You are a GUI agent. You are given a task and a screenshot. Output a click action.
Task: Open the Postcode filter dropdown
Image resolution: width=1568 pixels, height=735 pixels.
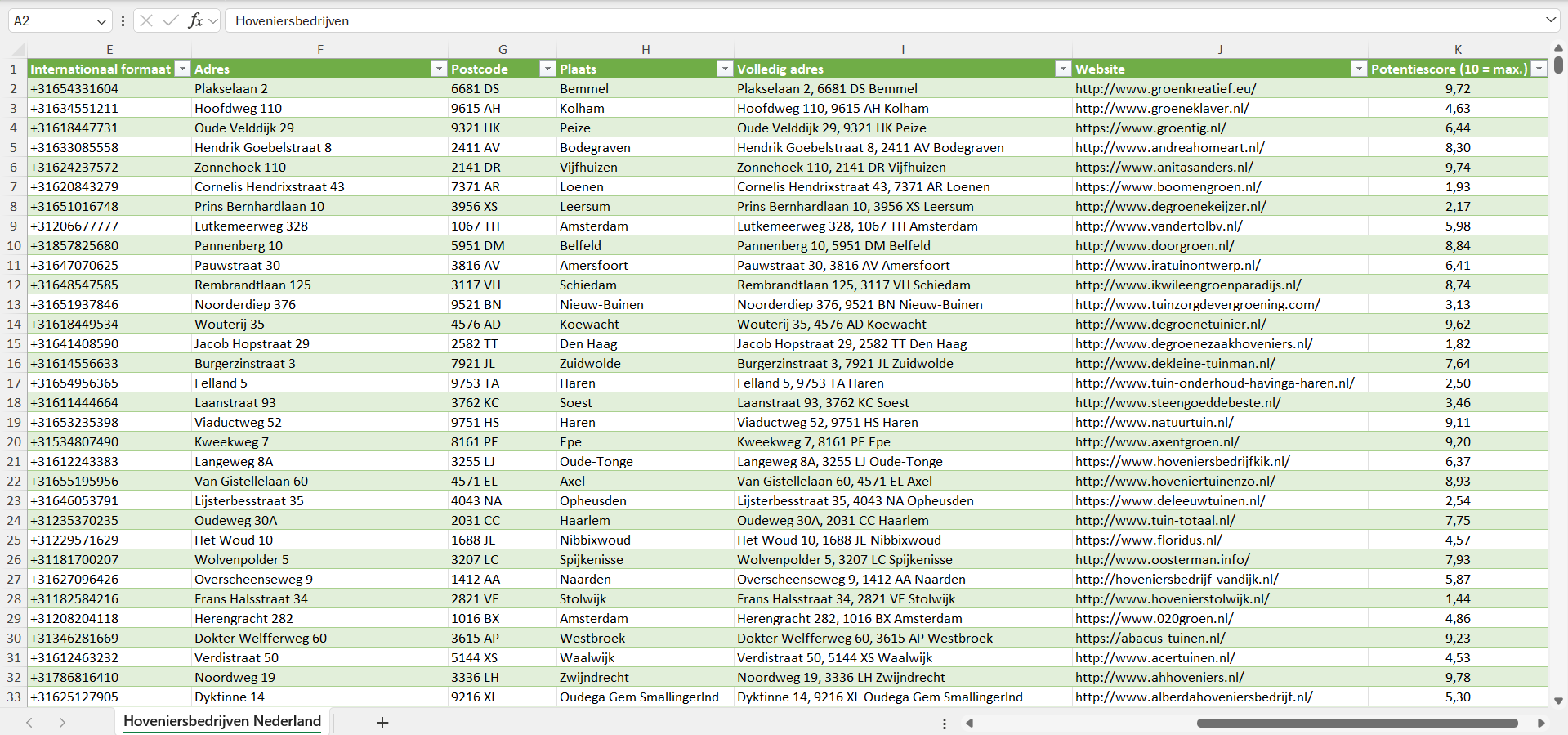click(547, 69)
